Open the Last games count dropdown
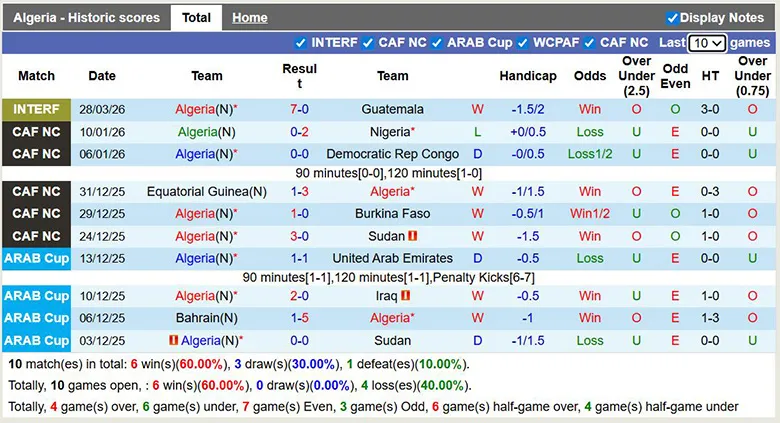The width and height of the screenshot is (780, 423). click(707, 43)
